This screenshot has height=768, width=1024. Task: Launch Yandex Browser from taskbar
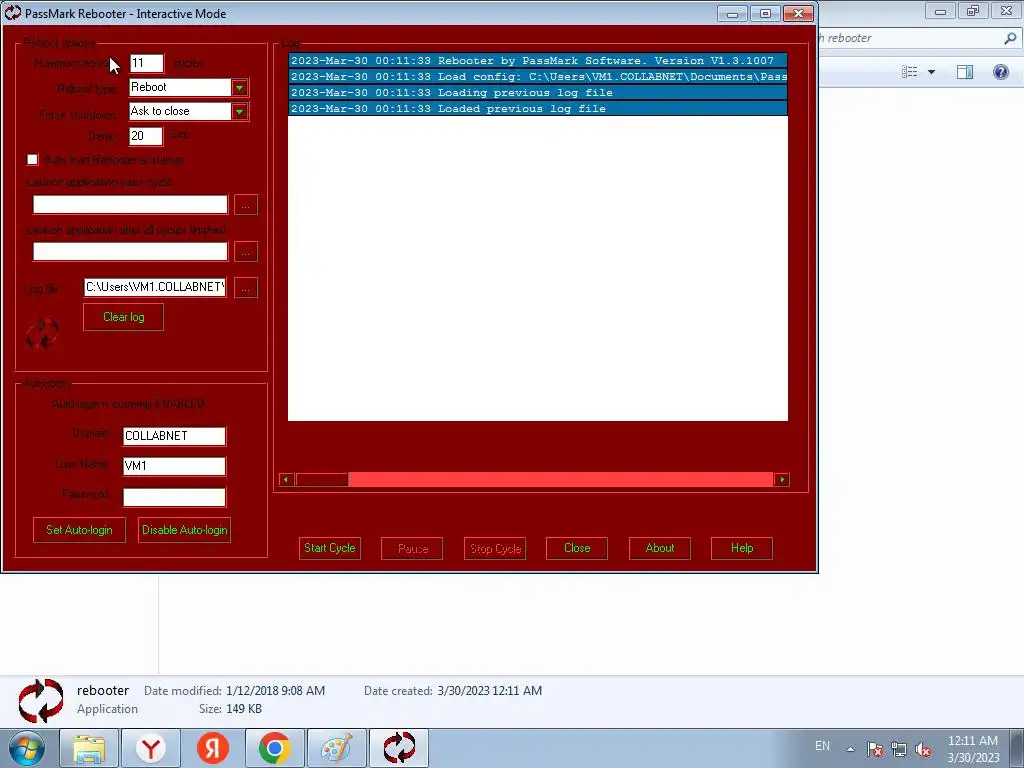(x=151, y=748)
